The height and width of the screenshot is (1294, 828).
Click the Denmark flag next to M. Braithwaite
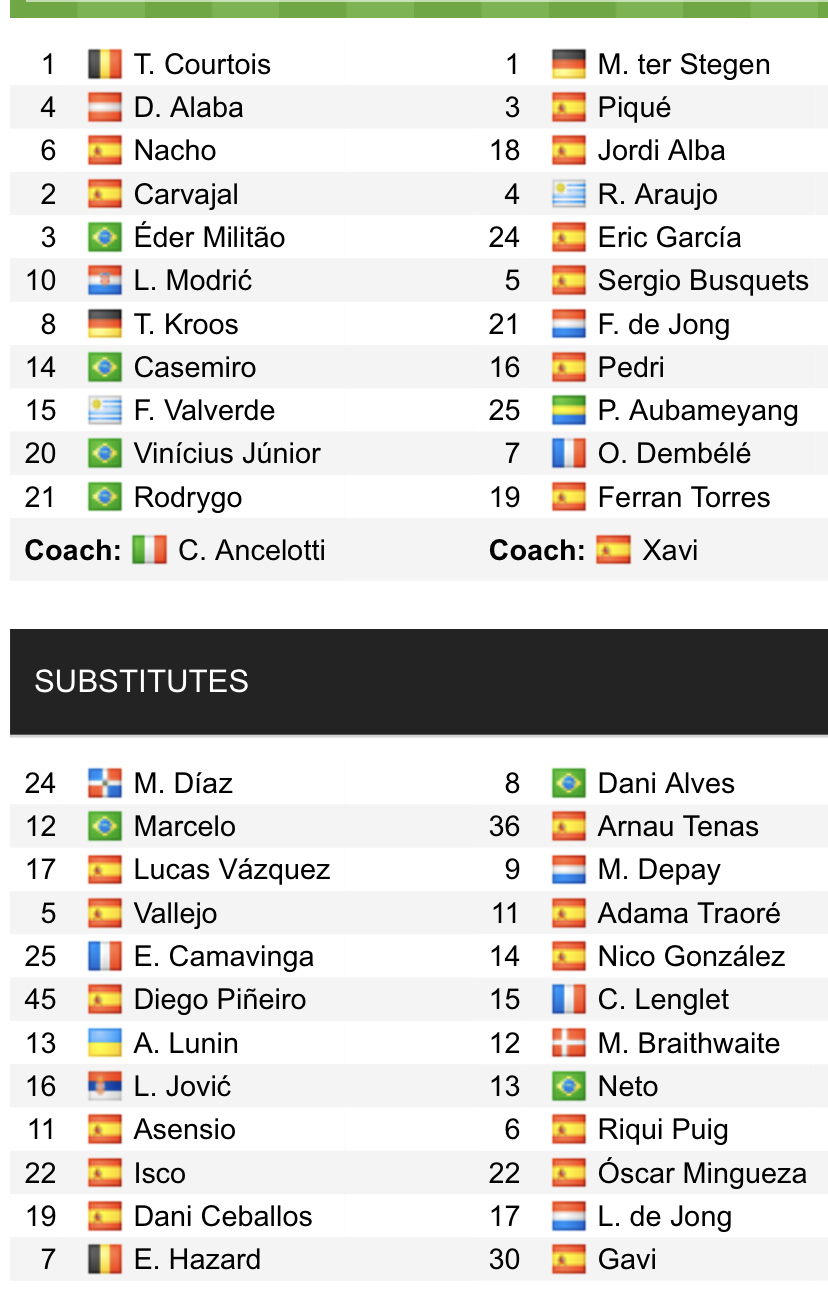click(x=568, y=1043)
